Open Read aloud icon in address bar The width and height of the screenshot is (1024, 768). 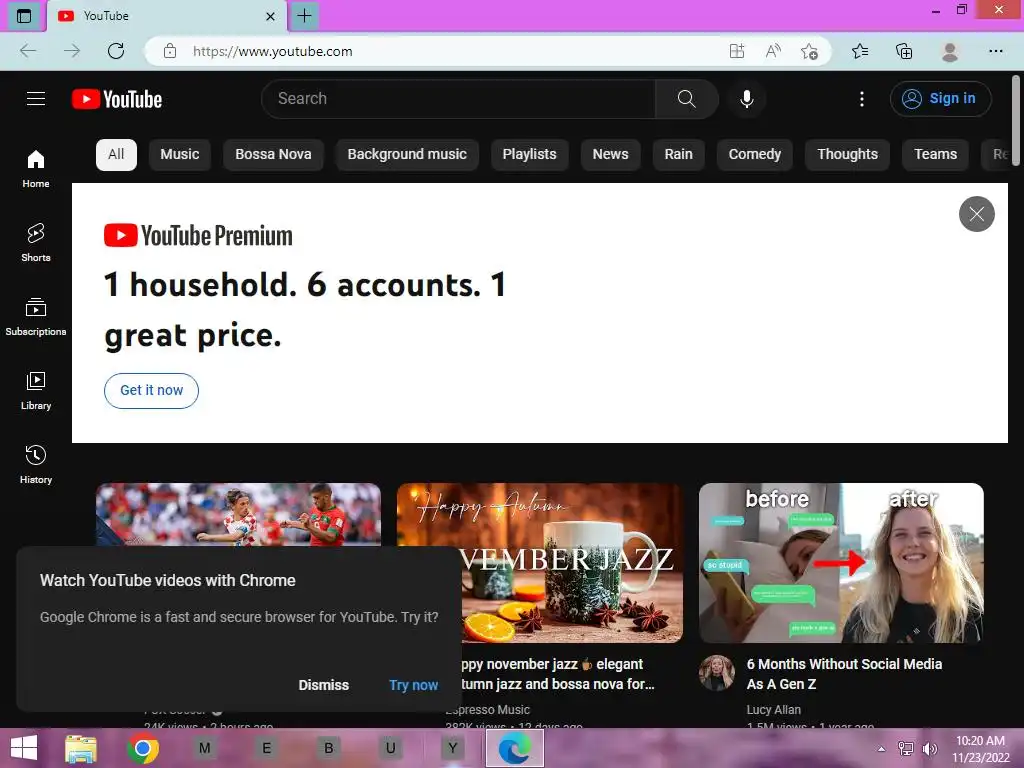click(773, 51)
